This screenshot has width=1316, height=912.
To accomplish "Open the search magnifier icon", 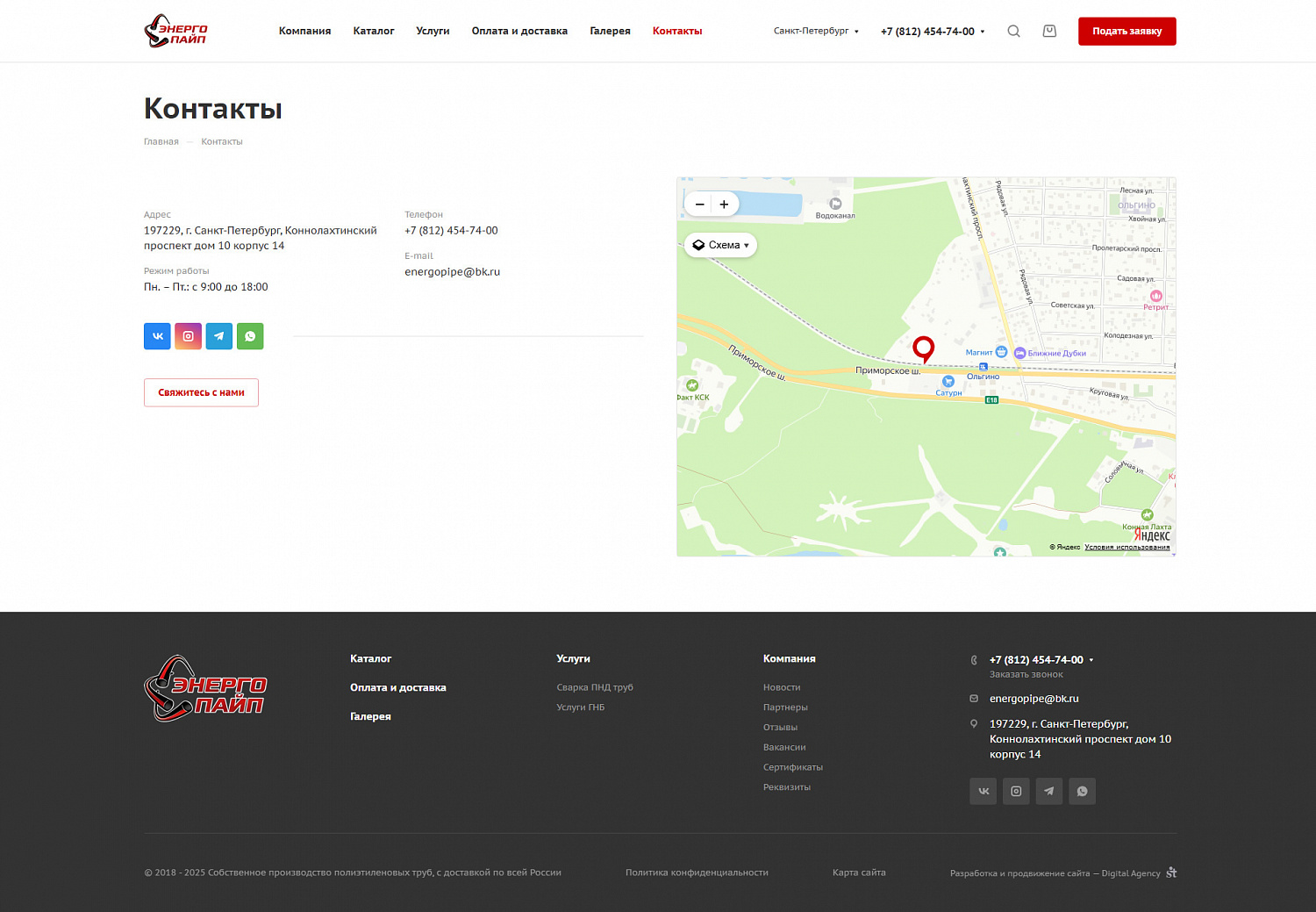I will 1013,31.
